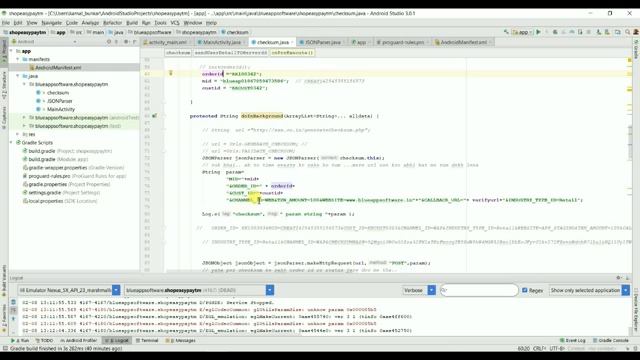
Task: Open the Terminal tool window
Action: (147, 340)
